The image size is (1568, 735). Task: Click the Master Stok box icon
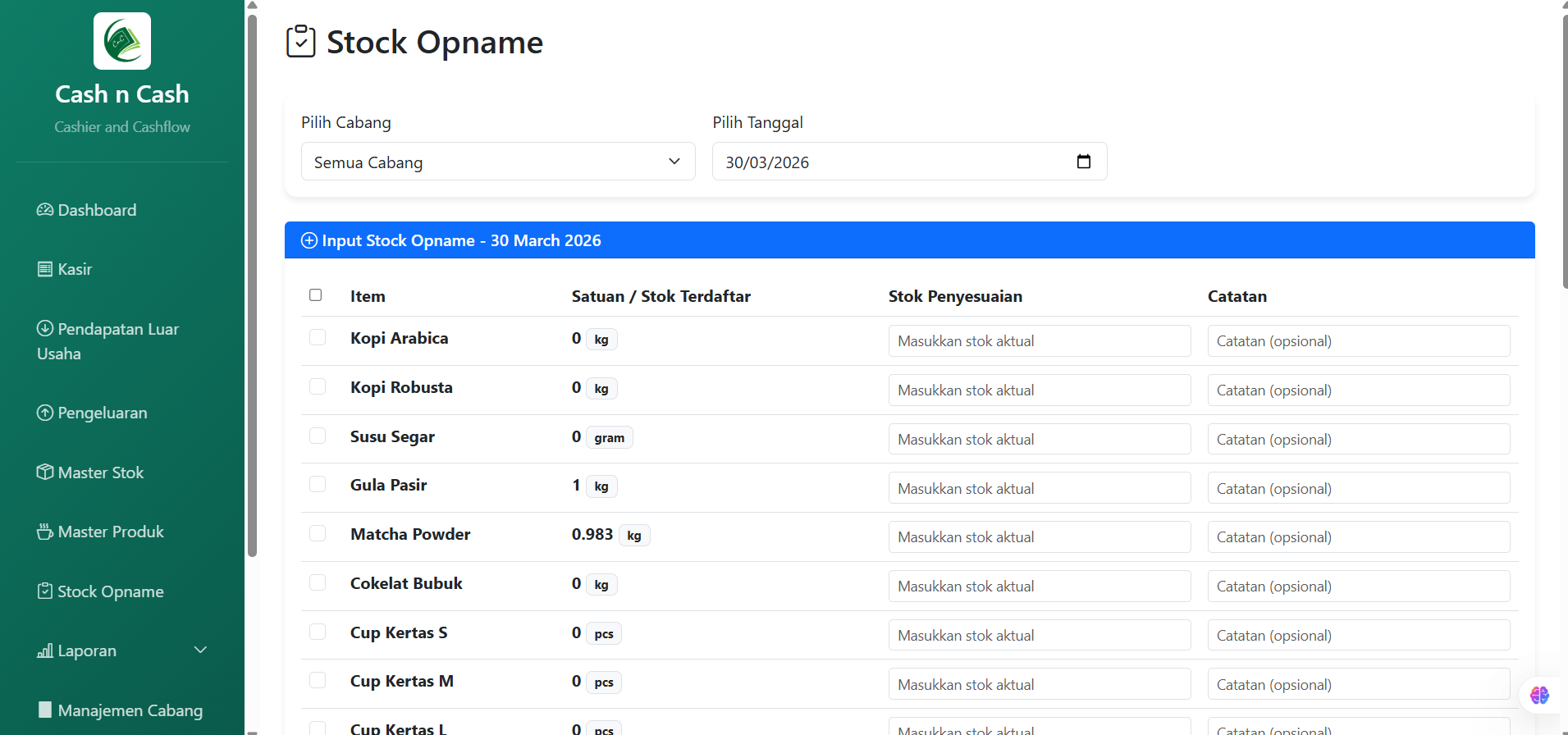pyautogui.click(x=45, y=472)
